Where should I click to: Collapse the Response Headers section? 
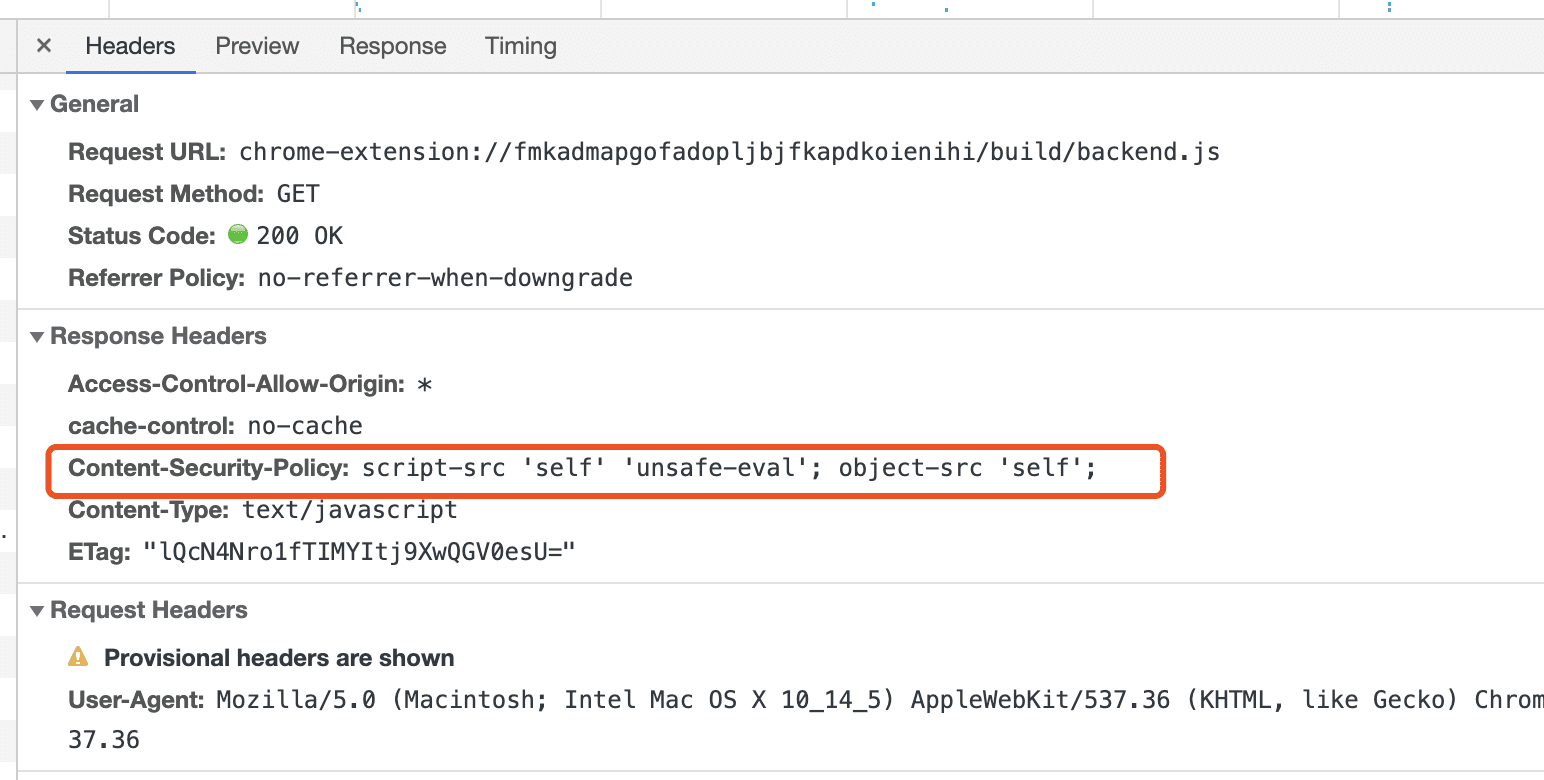(x=37, y=337)
